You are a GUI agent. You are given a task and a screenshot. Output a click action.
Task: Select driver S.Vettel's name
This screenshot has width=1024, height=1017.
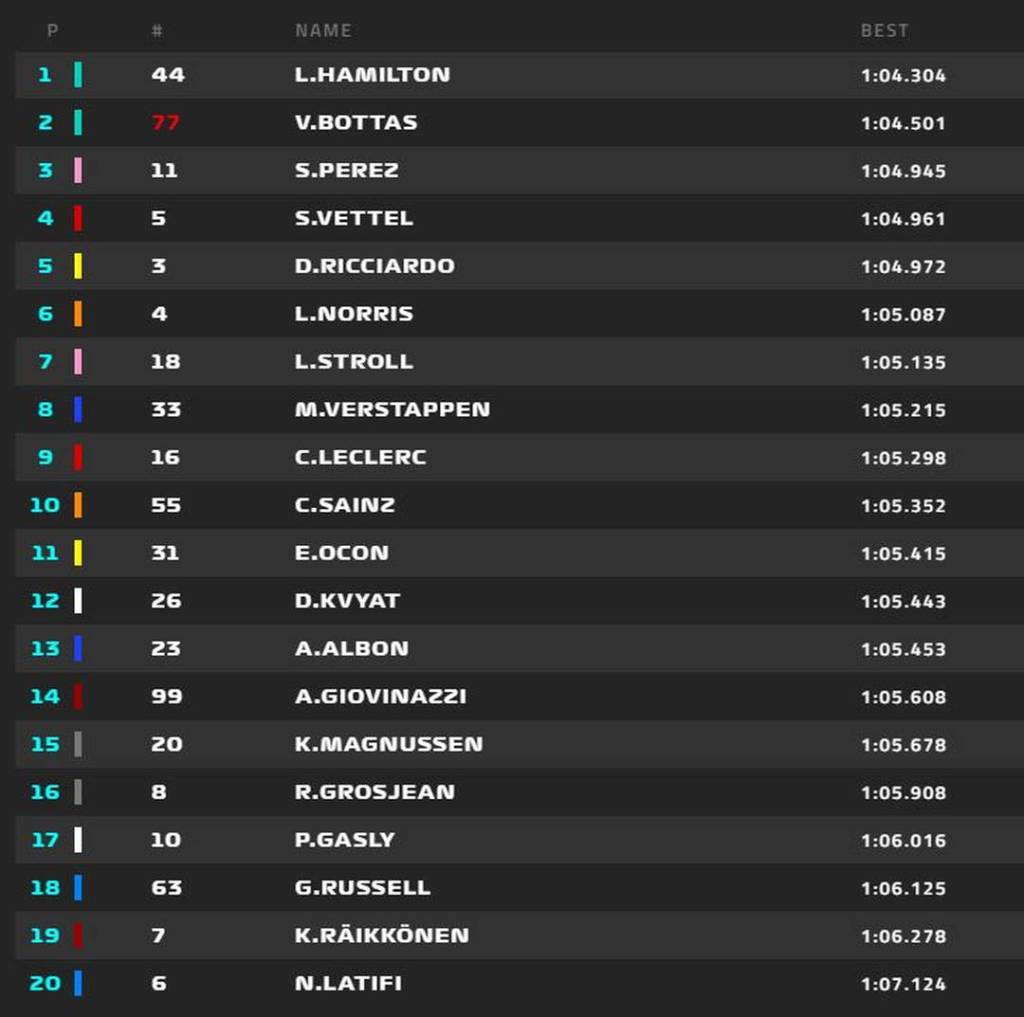point(354,218)
